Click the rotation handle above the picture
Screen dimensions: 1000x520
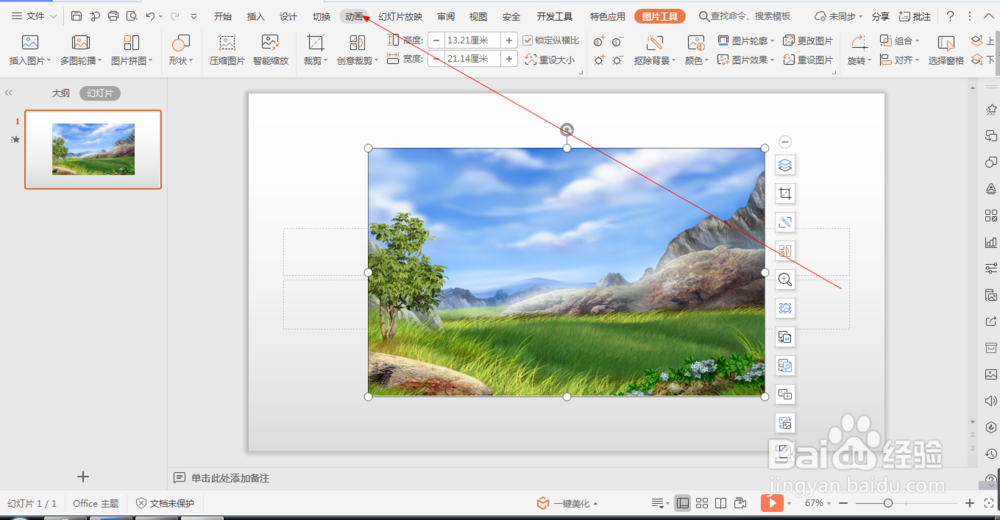(x=566, y=130)
